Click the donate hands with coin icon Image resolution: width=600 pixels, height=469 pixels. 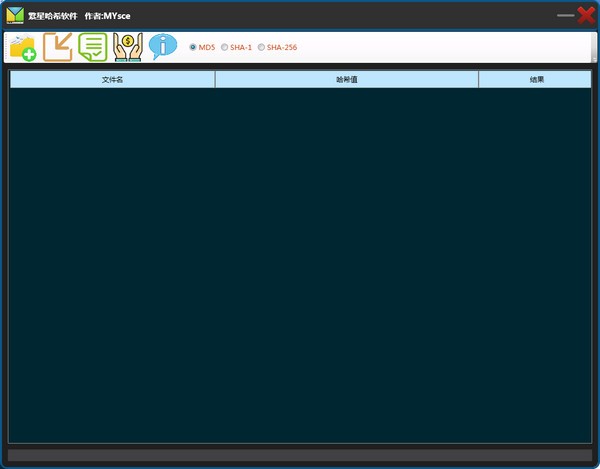click(x=128, y=47)
